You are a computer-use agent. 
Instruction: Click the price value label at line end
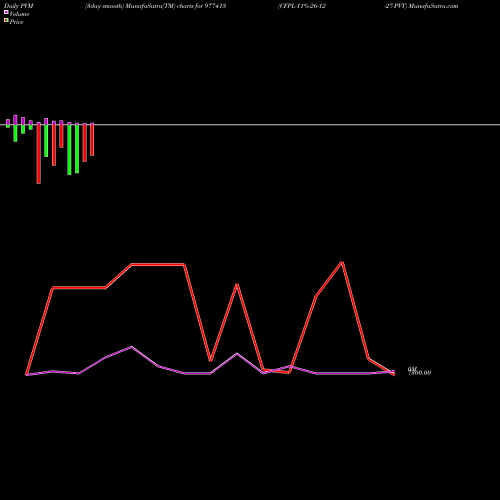coord(420,373)
